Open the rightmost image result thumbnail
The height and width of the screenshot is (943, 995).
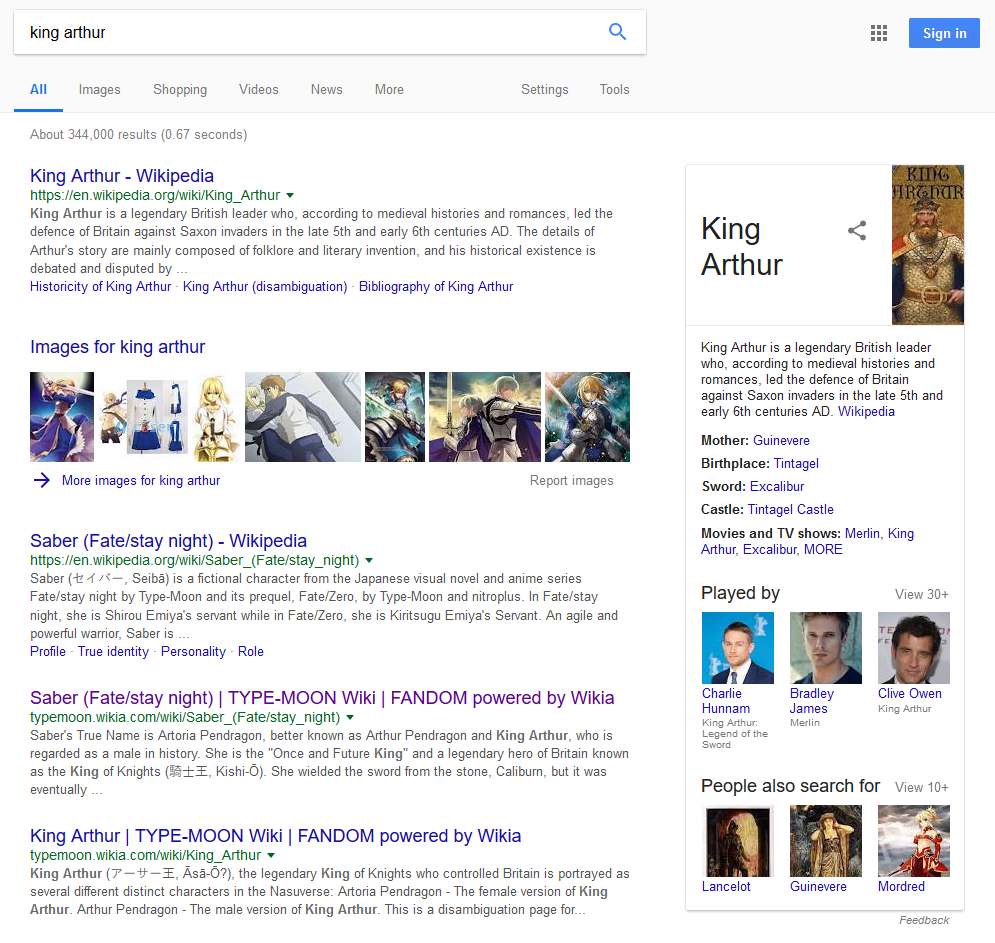588,417
